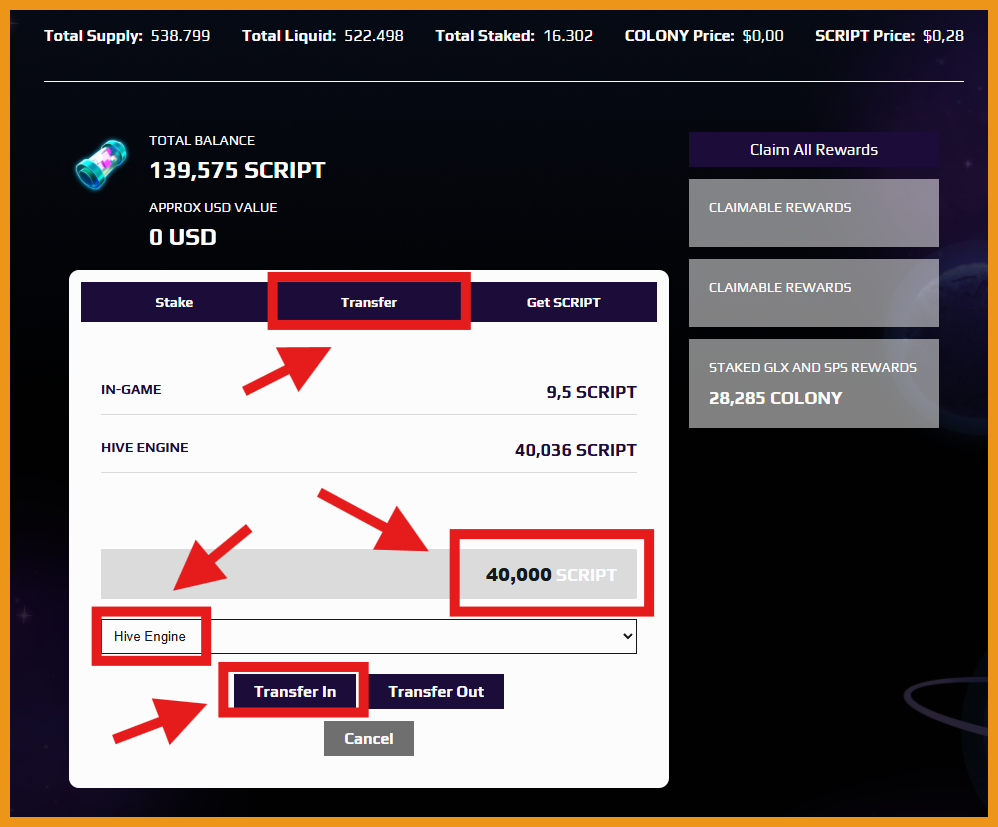Click the Total Staked 16.302 stat
This screenshot has width=998, height=827.
point(514,36)
